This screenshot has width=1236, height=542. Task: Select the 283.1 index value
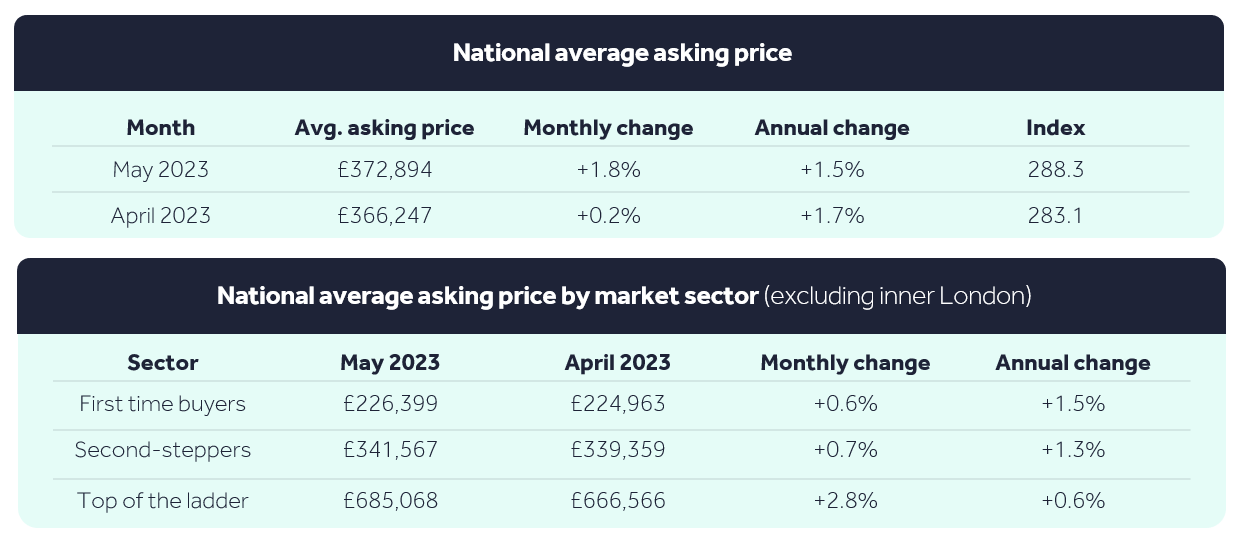click(1056, 215)
